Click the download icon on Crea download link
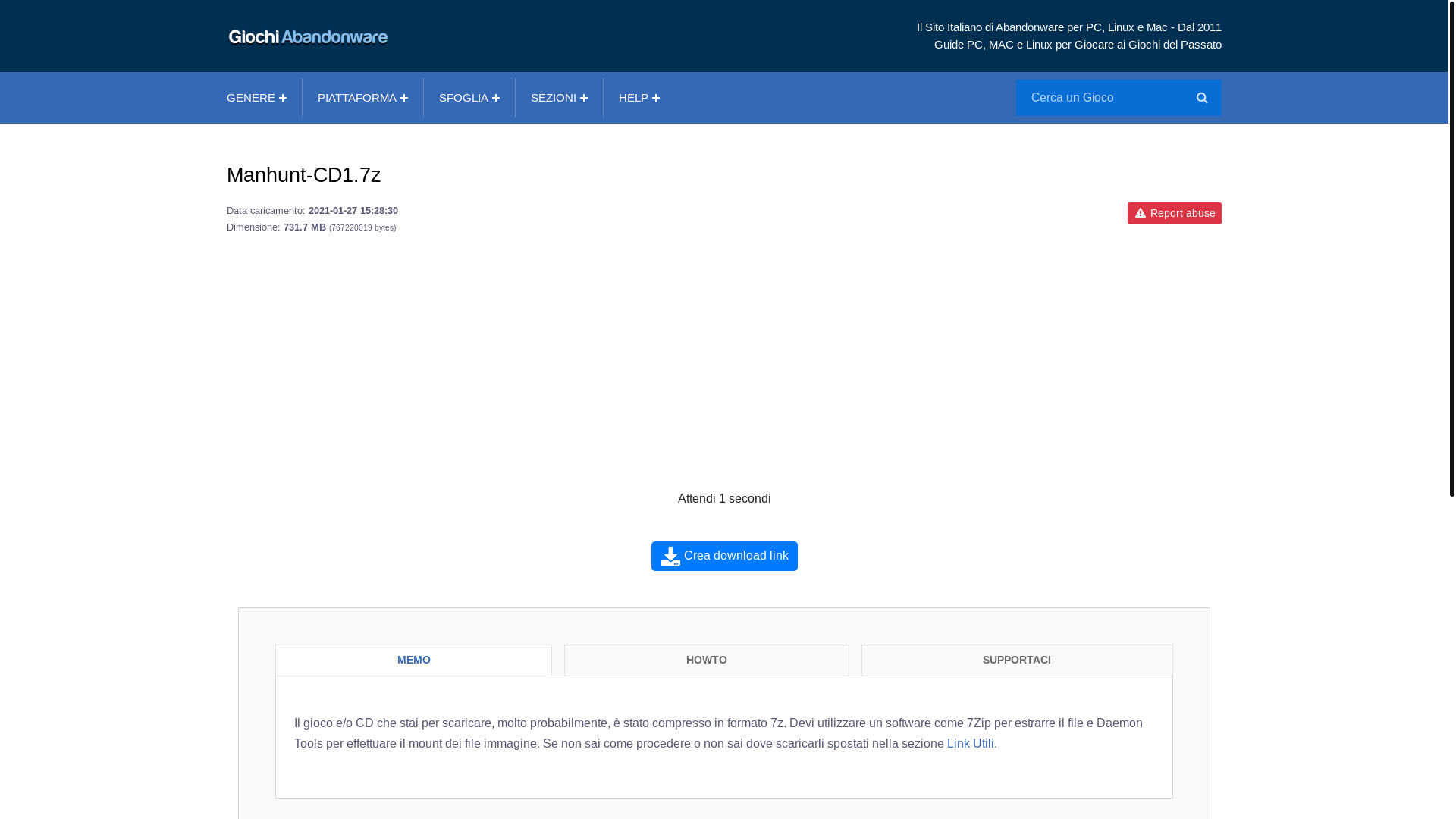The height and width of the screenshot is (819, 1456). point(670,556)
